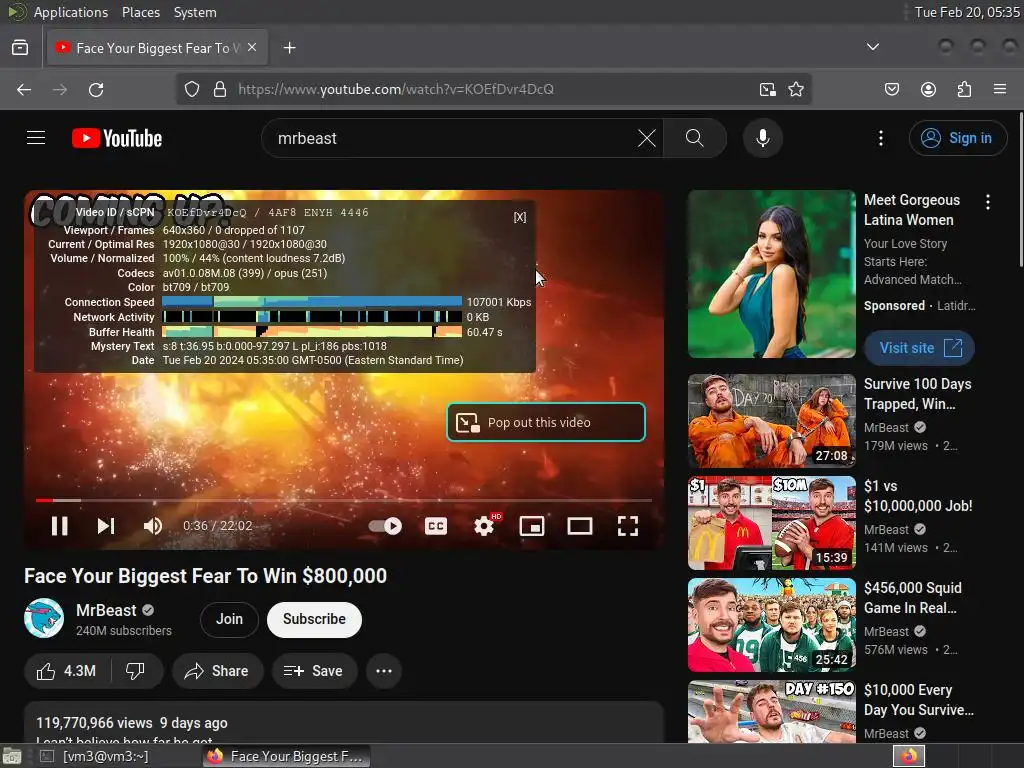This screenshot has width=1024, height=768.
Task: Bookmark this page star icon
Action: tap(795, 89)
